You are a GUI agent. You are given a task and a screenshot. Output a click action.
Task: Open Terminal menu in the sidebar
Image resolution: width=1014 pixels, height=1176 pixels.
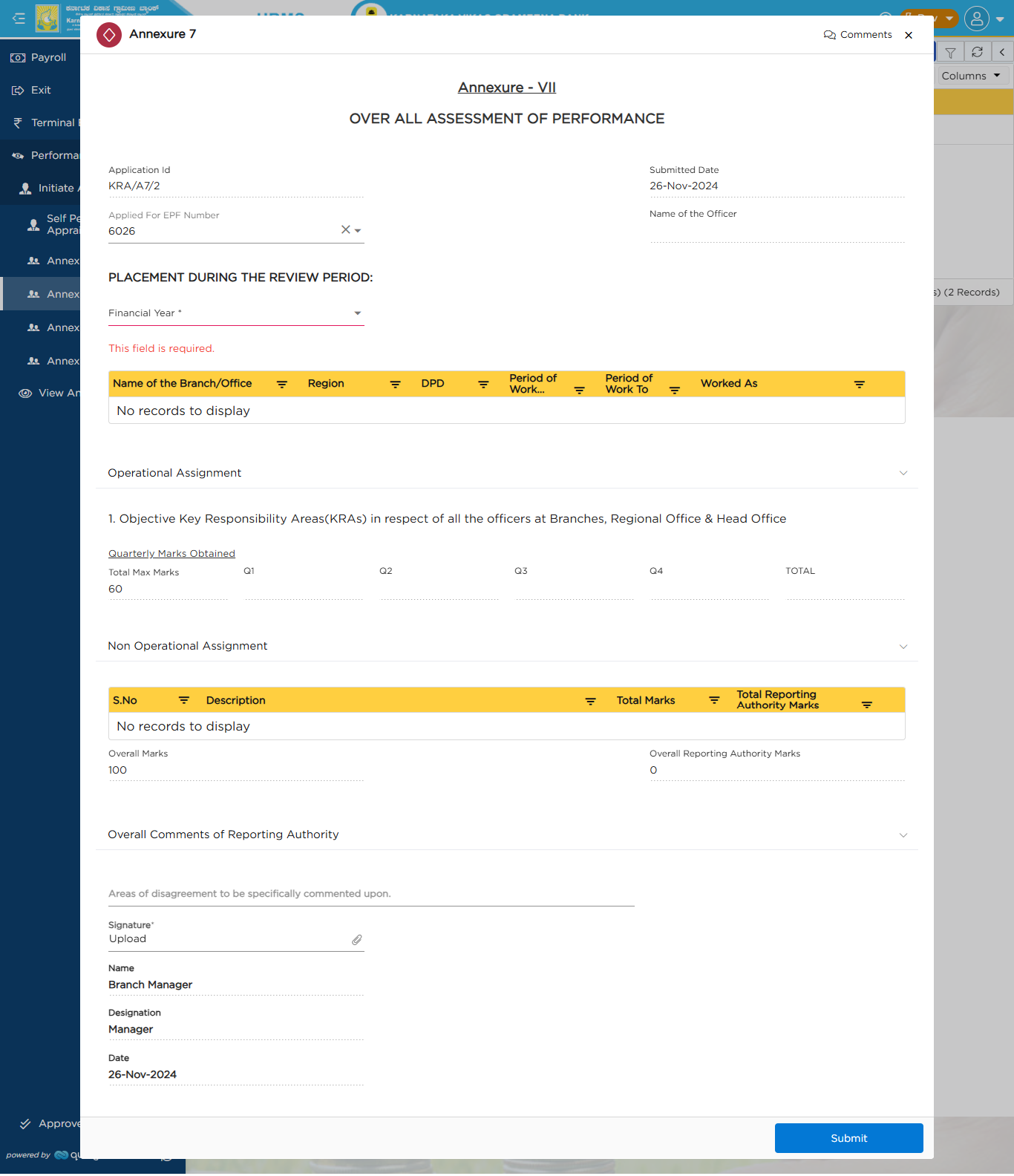40,122
